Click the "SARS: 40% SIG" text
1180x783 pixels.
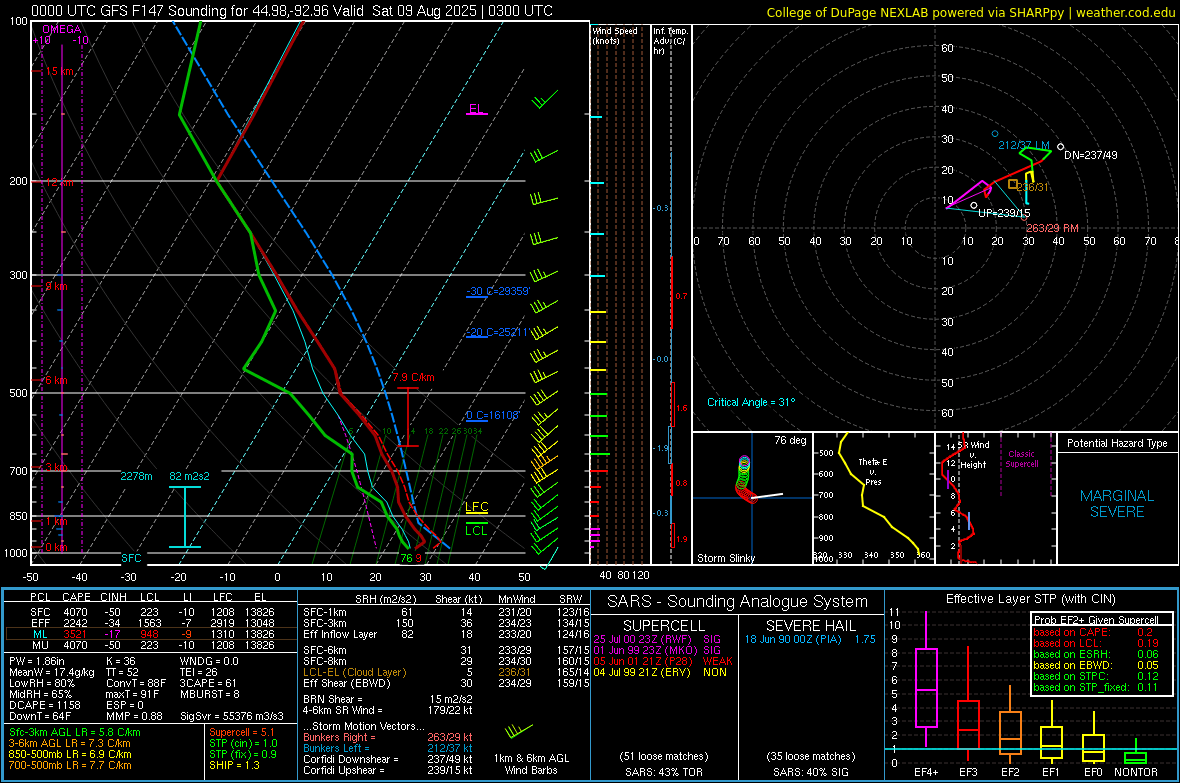(810, 772)
